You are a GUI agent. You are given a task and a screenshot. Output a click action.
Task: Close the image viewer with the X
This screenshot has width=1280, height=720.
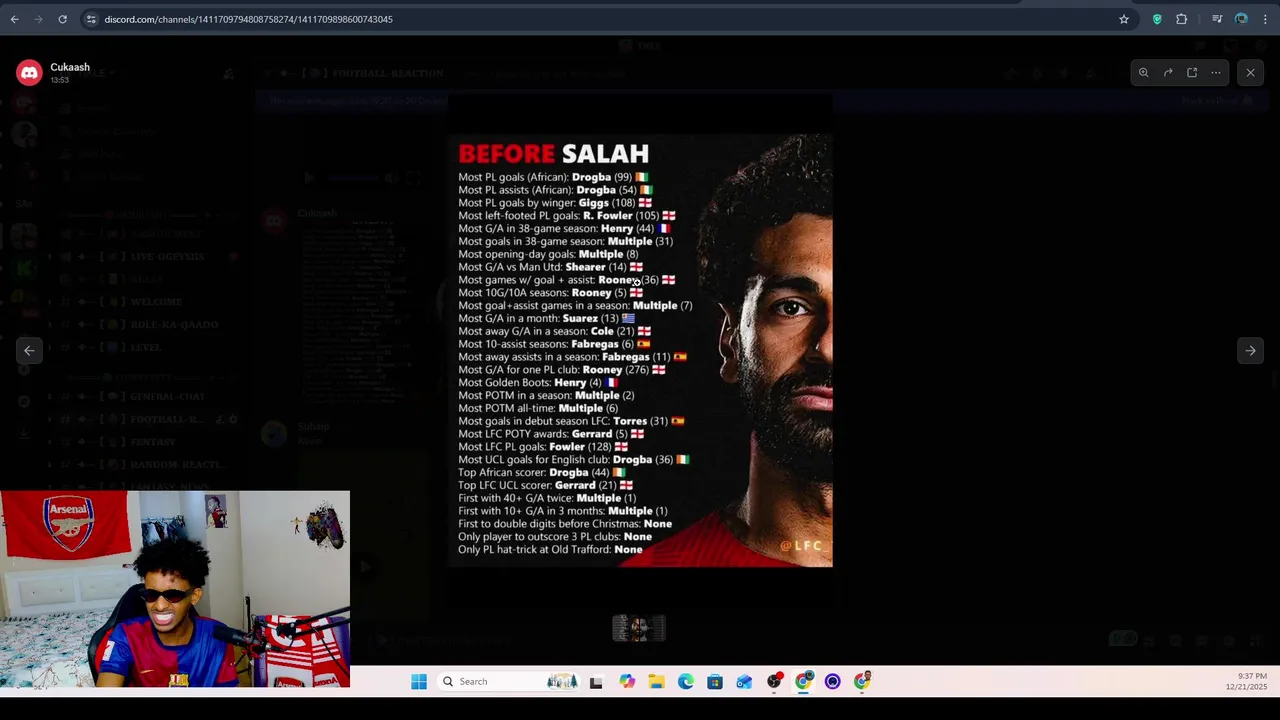tap(1250, 72)
